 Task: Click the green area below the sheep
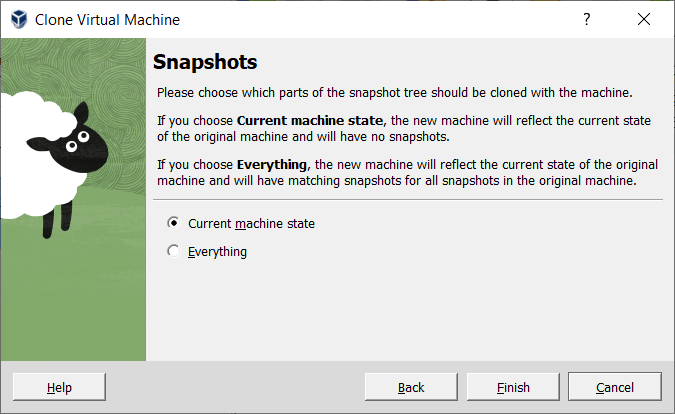coord(73,300)
